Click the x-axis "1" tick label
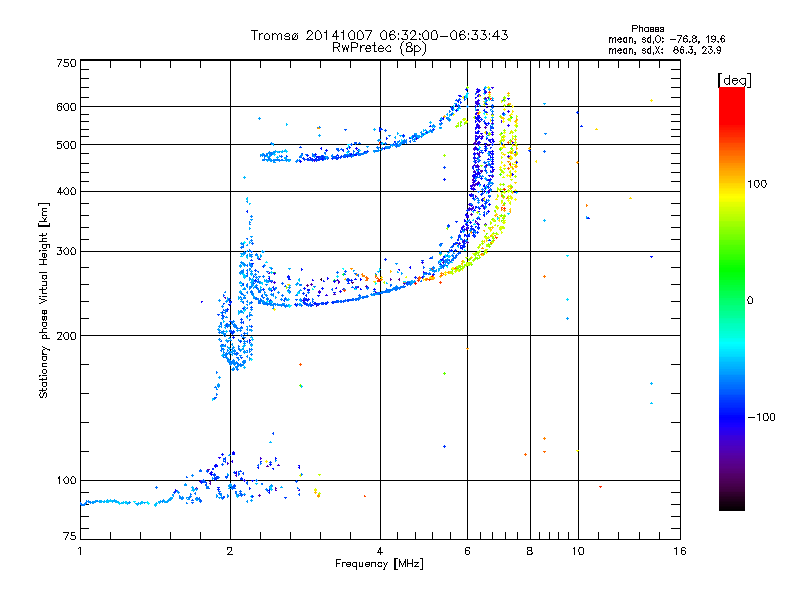Image resolution: width=800 pixels, height=600 pixels. pos(80,551)
